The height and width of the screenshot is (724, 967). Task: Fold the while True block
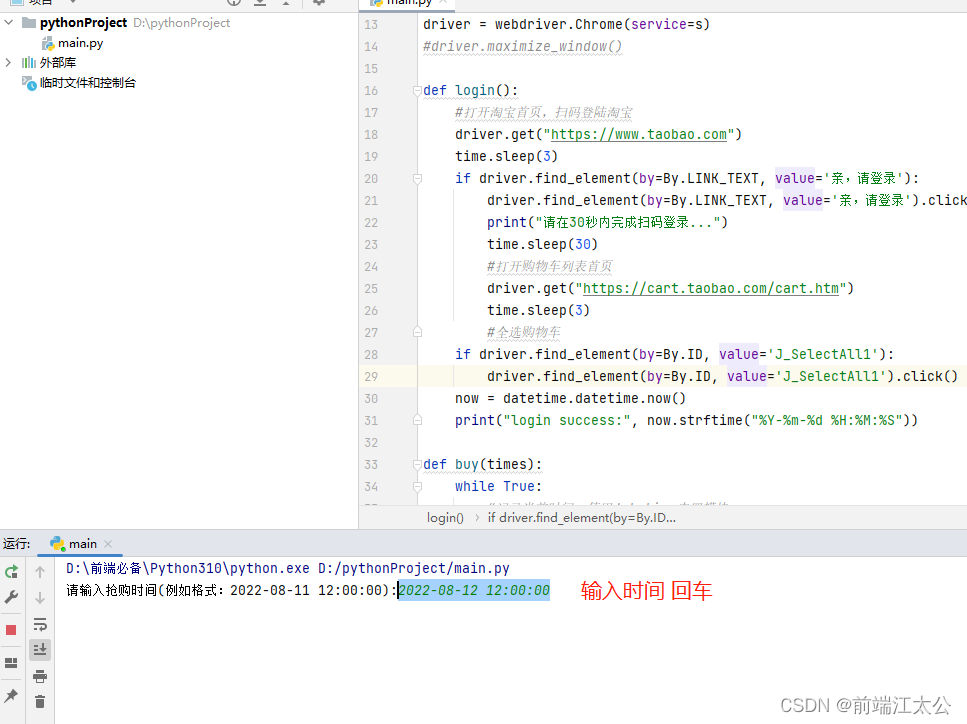pyautogui.click(x=417, y=487)
